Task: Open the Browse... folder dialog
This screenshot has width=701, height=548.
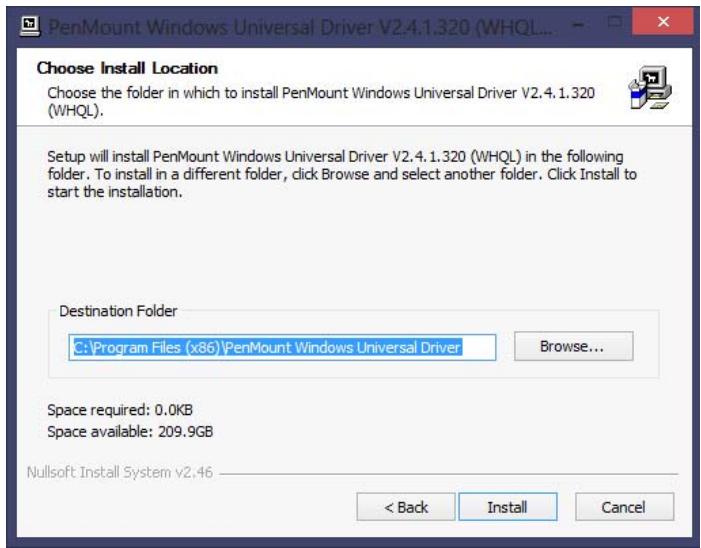Action: pos(574,346)
